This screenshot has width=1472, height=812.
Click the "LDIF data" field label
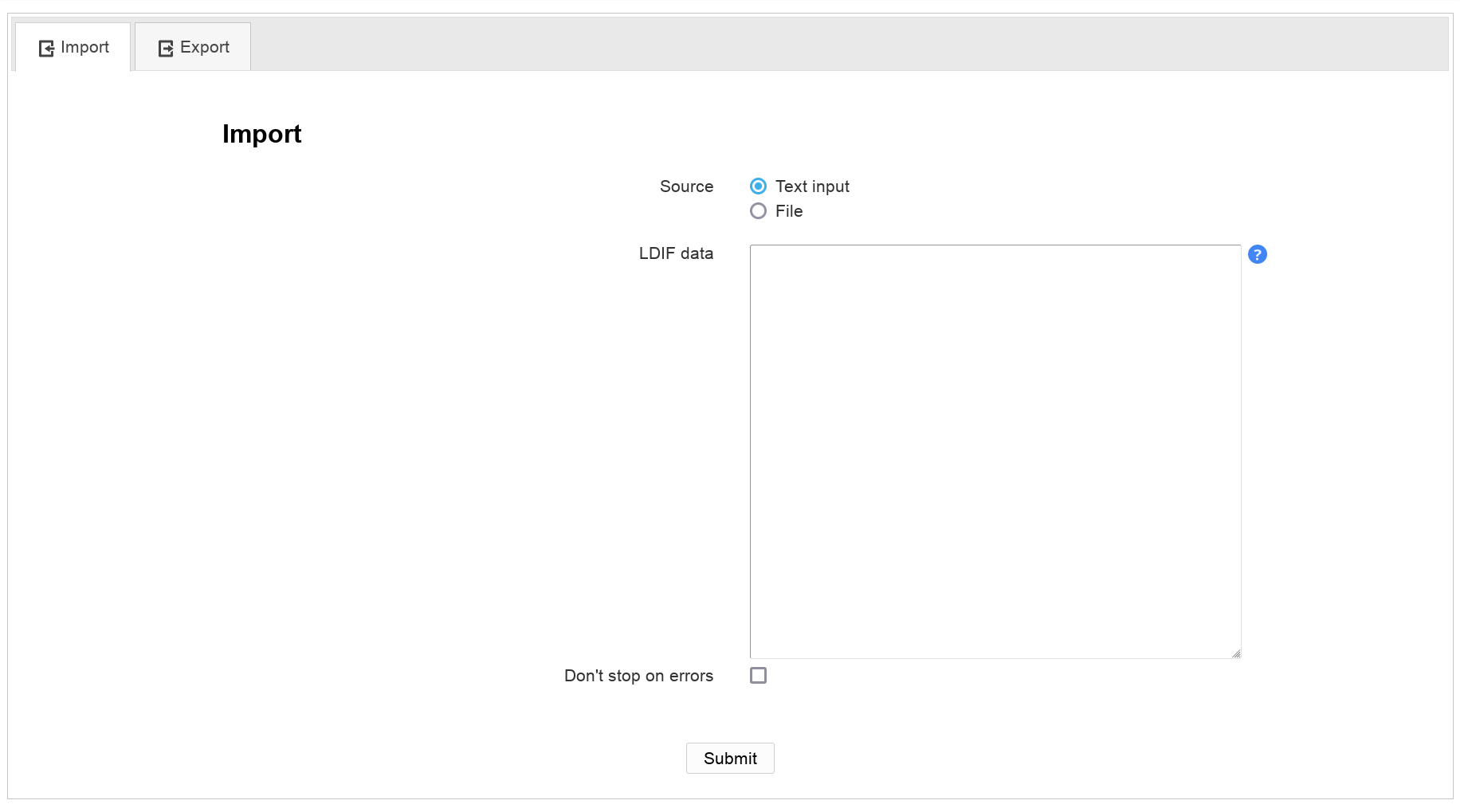point(675,253)
